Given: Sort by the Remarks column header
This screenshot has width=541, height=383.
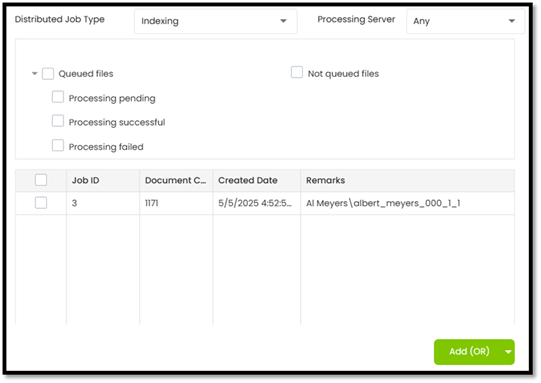Looking at the screenshot, I should click(407, 180).
